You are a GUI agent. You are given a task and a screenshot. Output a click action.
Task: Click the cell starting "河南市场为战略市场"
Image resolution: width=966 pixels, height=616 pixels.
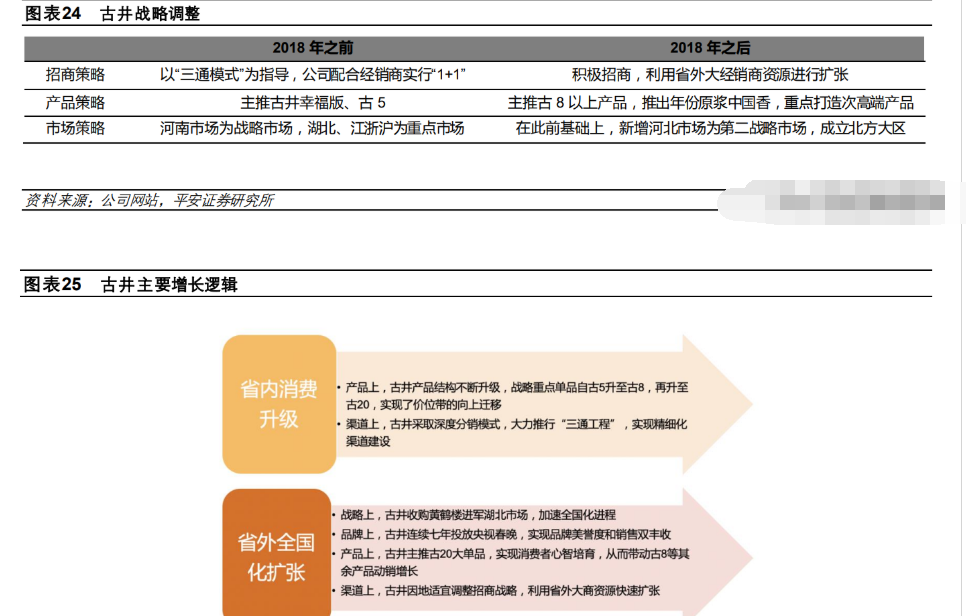click(x=312, y=129)
